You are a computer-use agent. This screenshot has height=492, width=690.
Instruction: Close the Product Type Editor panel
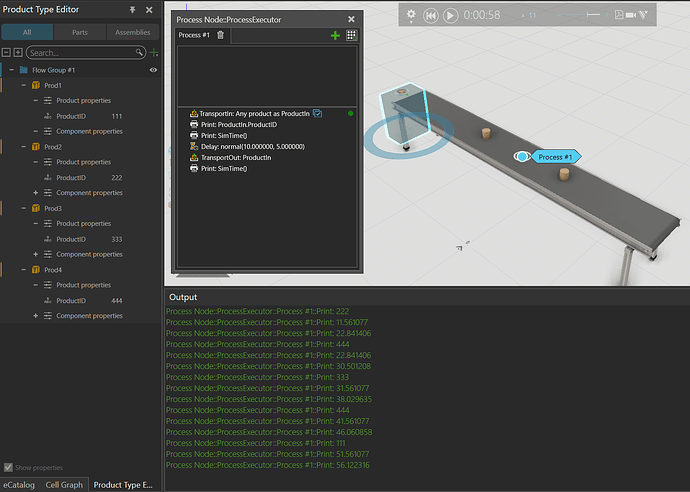click(x=149, y=10)
